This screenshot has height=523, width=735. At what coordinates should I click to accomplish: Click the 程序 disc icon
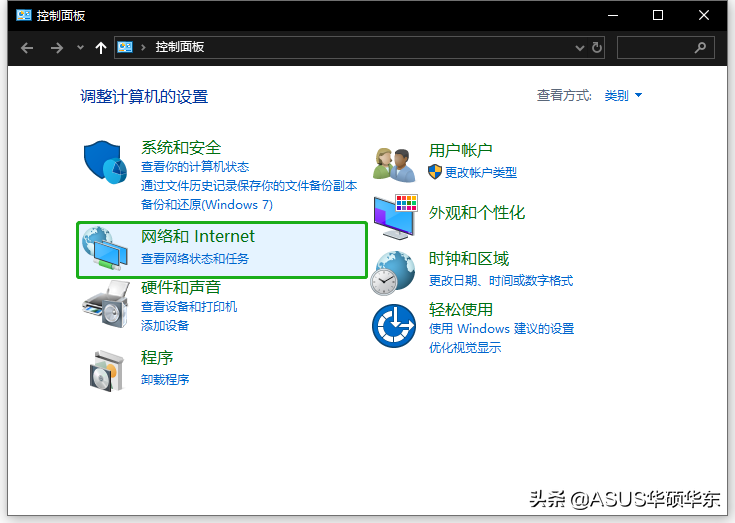[107, 371]
